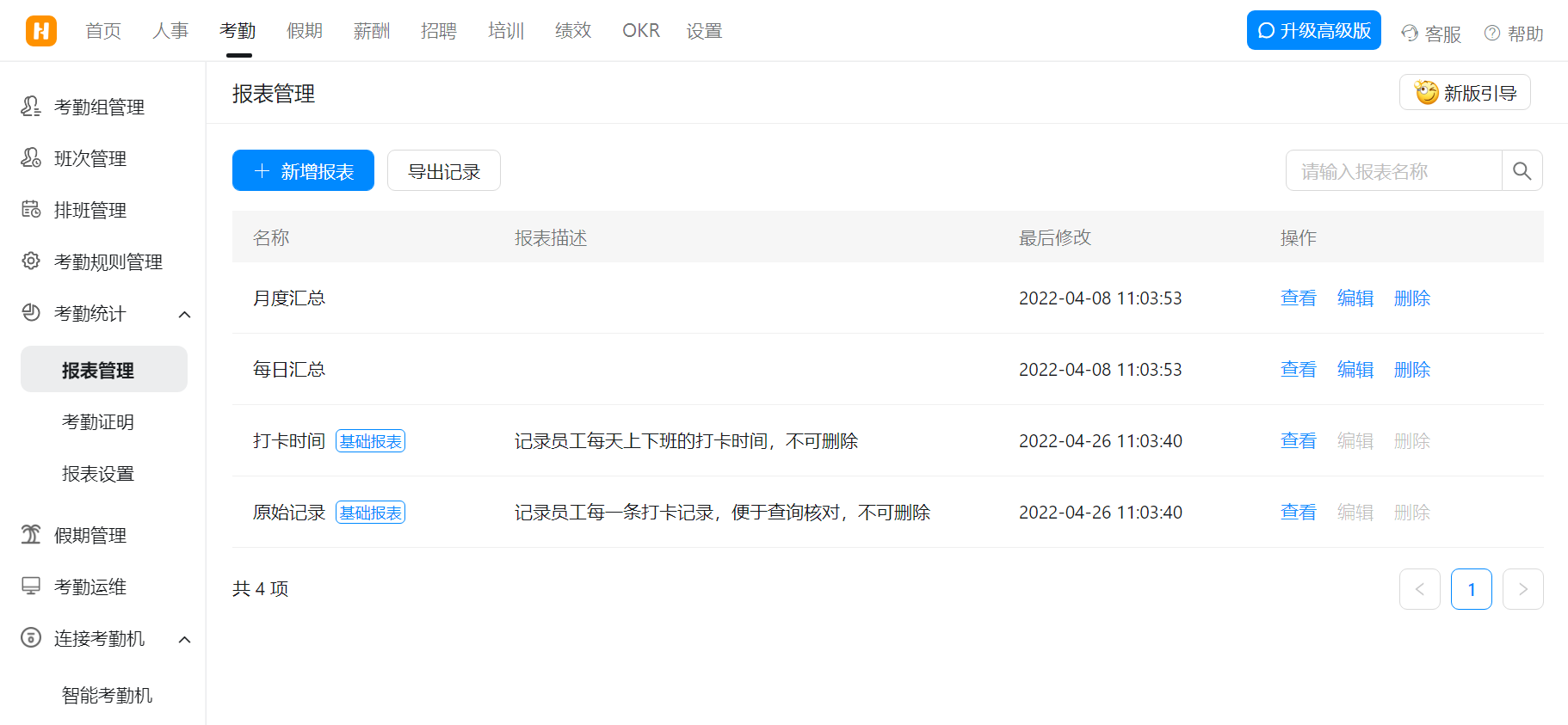Click the 班次管理 sidebar icon
This screenshot has width=1568, height=725.
tap(31, 158)
